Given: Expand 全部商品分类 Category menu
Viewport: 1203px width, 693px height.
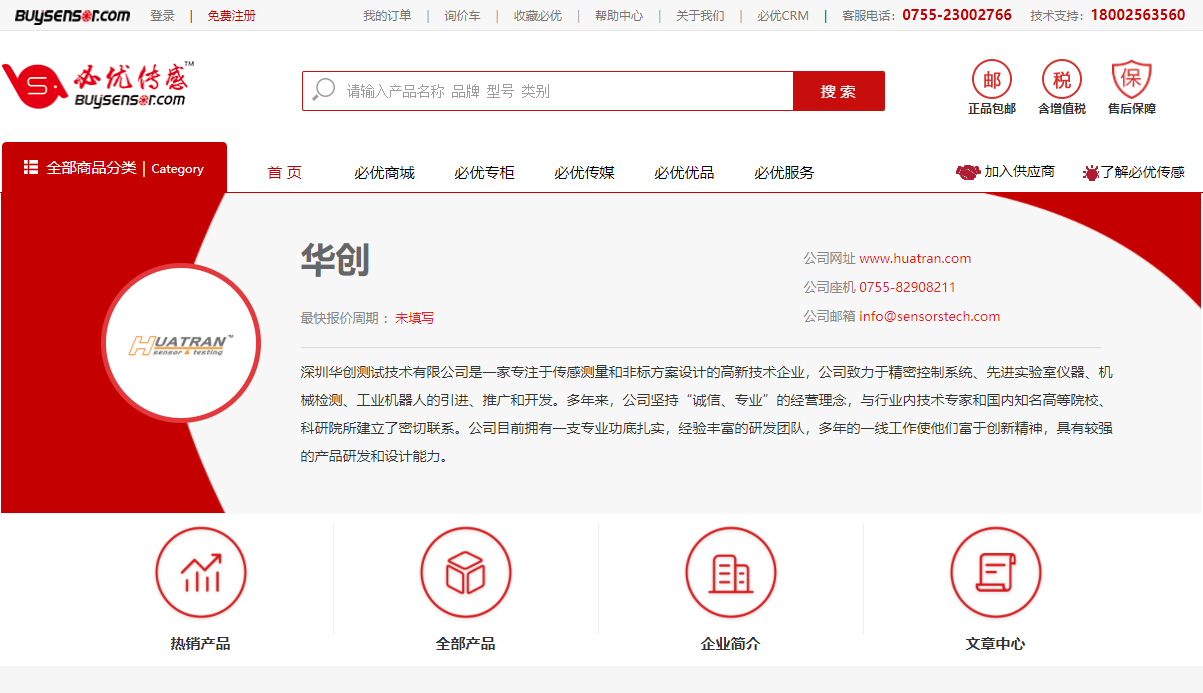Looking at the screenshot, I should pyautogui.click(x=114, y=168).
